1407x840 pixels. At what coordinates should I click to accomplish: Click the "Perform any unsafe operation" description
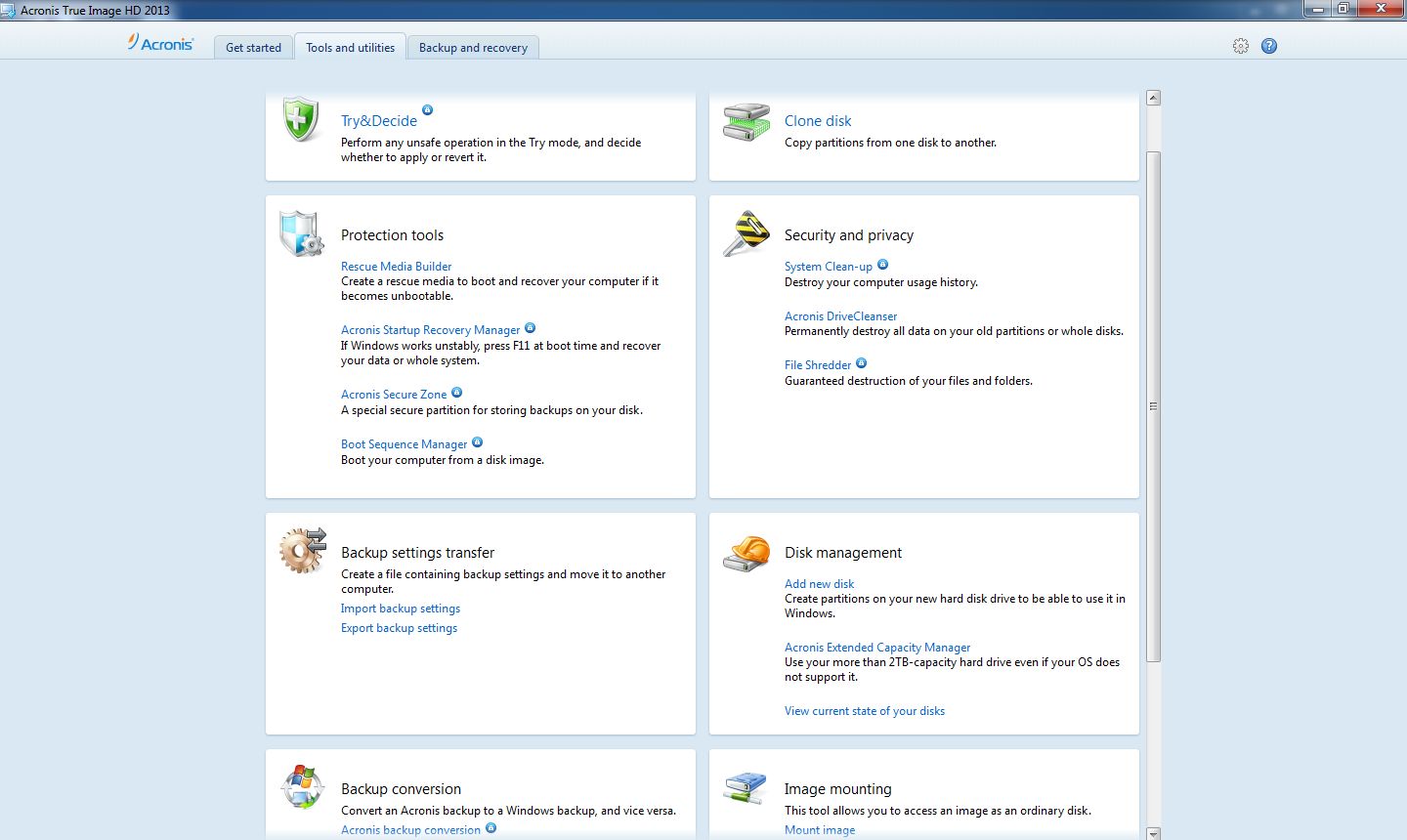tap(490, 149)
